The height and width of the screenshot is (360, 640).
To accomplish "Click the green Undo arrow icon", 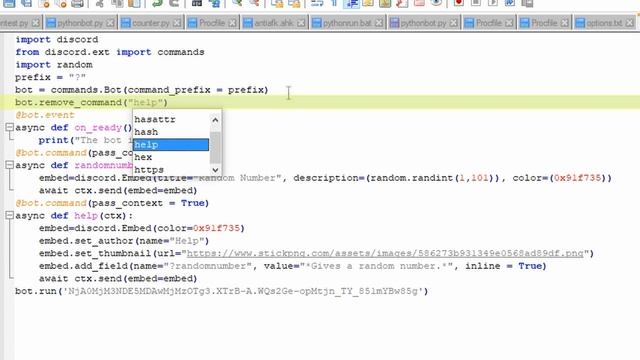I will pyautogui.click(x=157, y=3).
